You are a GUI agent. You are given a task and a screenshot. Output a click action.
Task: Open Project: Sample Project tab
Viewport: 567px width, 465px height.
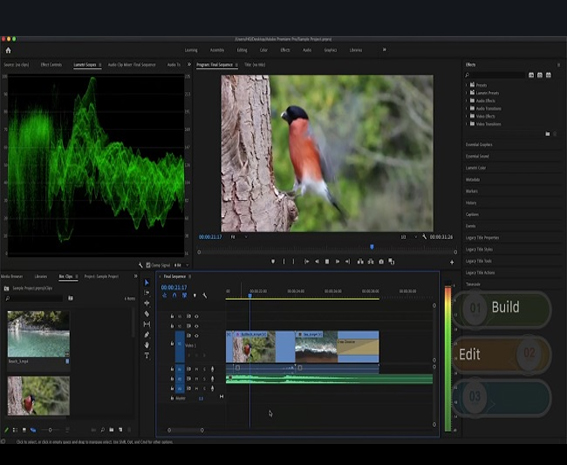(x=101, y=276)
